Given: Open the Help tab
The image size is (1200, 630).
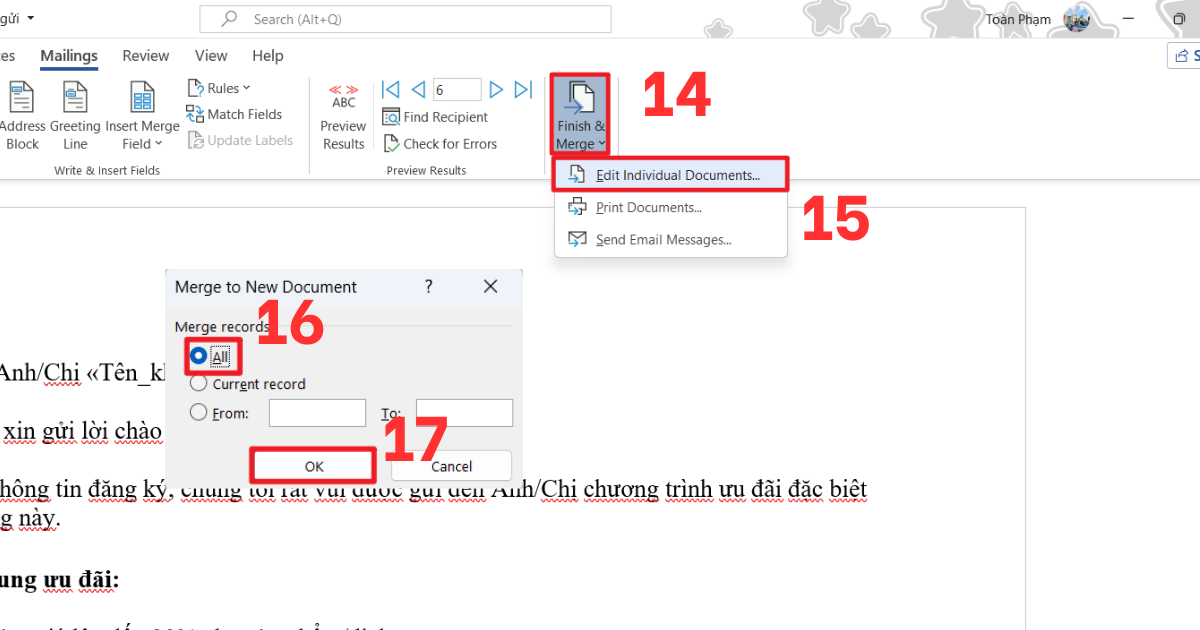Looking at the screenshot, I should pos(268,56).
